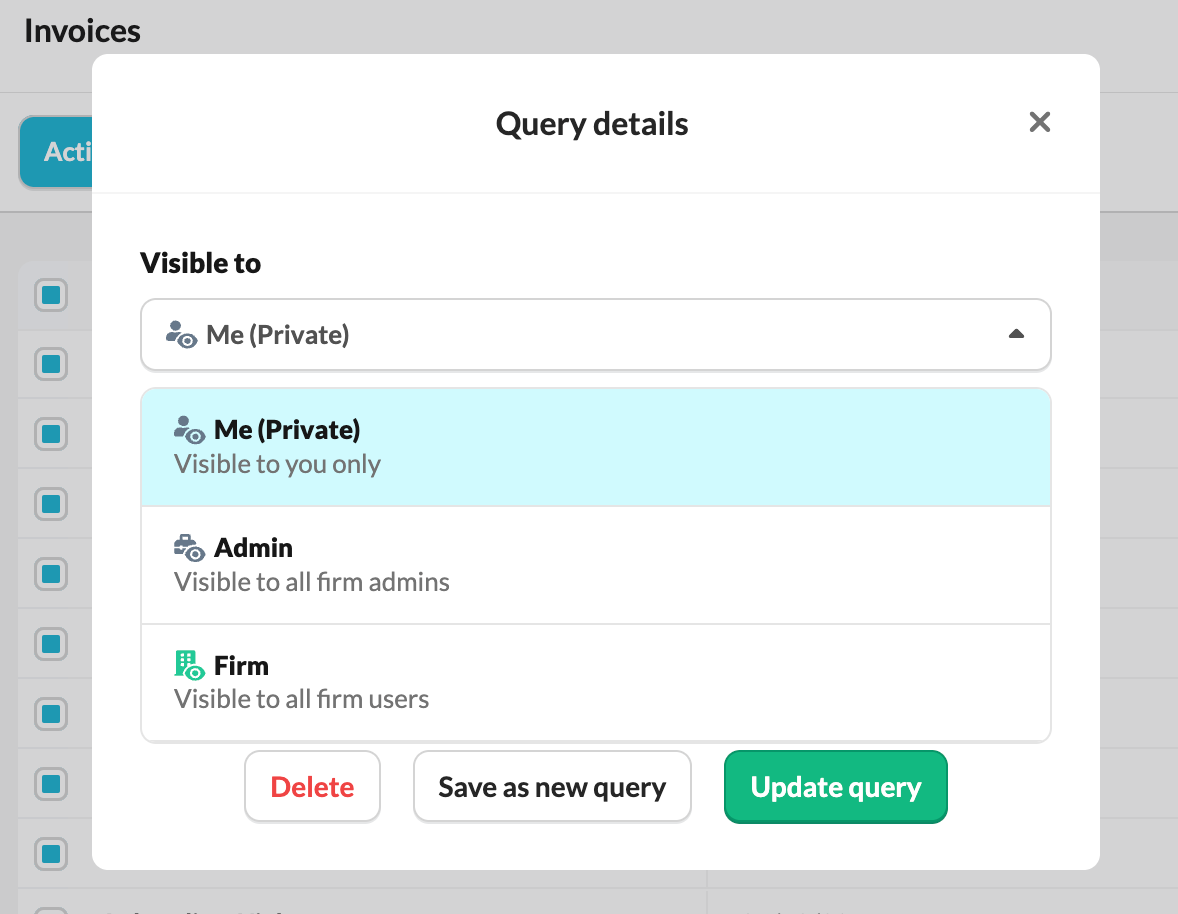Image resolution: width=1178 pixels, height=914 pixels.
Task: Toggle the fifth checkbox from the top
Action: (x=51, y=573)
